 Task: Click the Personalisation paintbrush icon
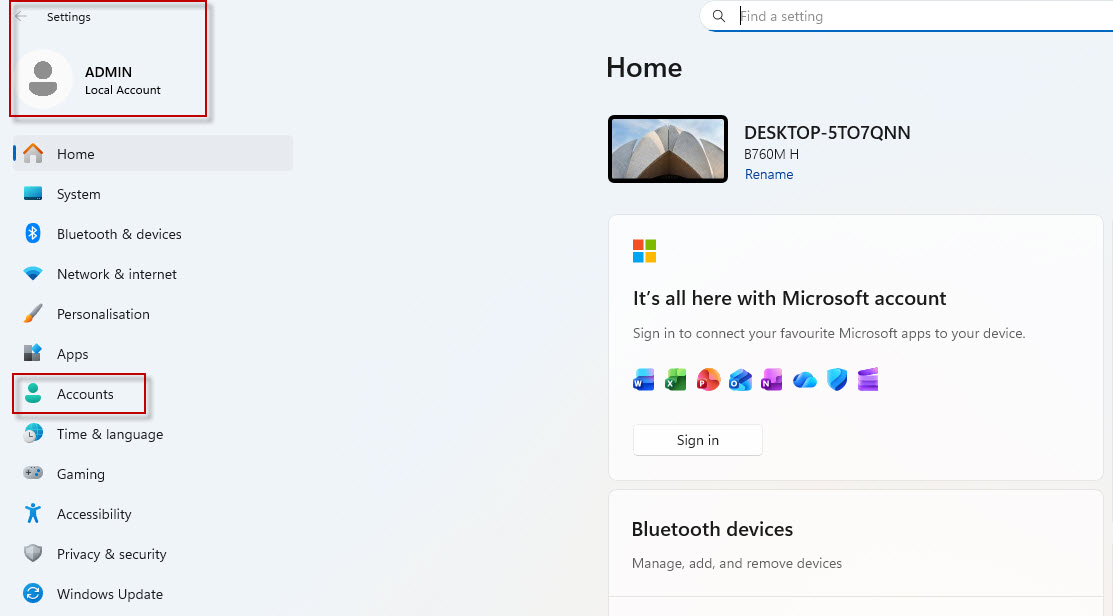pyautogui.click(x=33, y=314)
